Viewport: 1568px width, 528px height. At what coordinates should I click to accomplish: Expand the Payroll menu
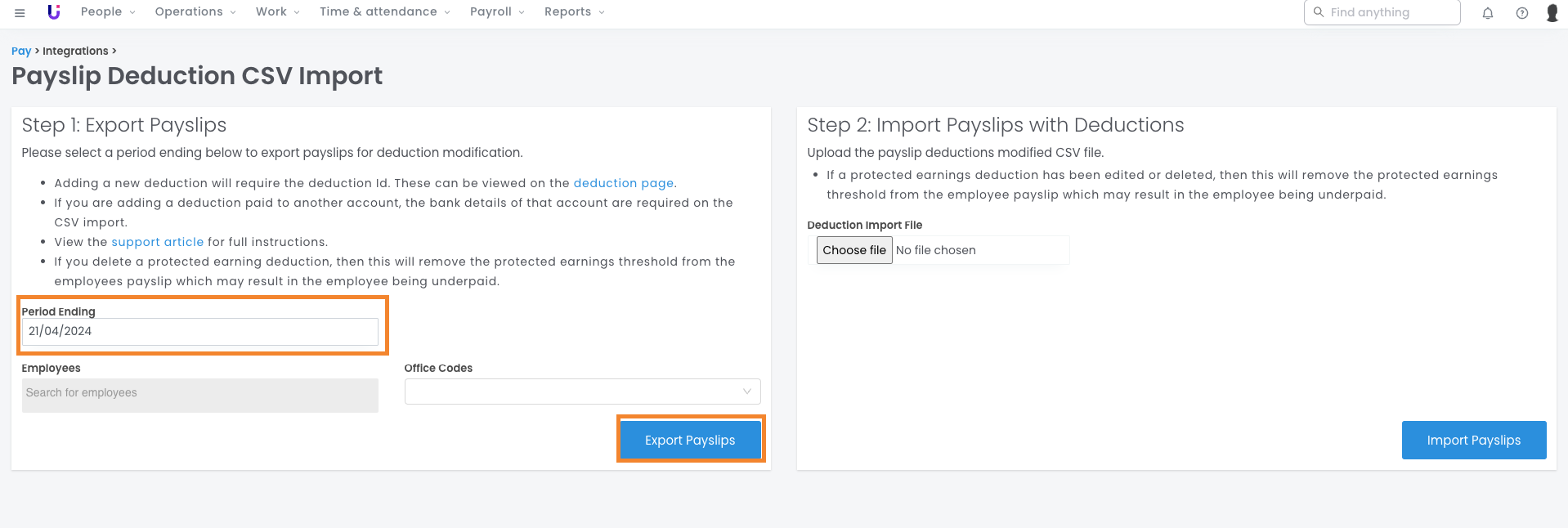(497, 12)
